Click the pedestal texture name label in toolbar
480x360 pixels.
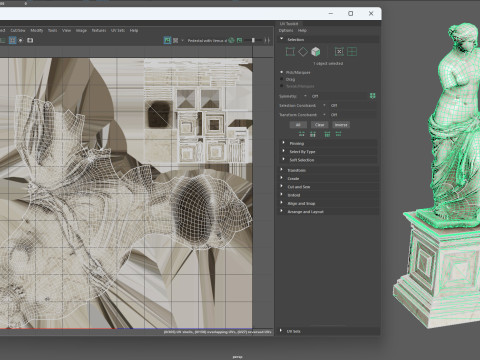tap(207, 40)
